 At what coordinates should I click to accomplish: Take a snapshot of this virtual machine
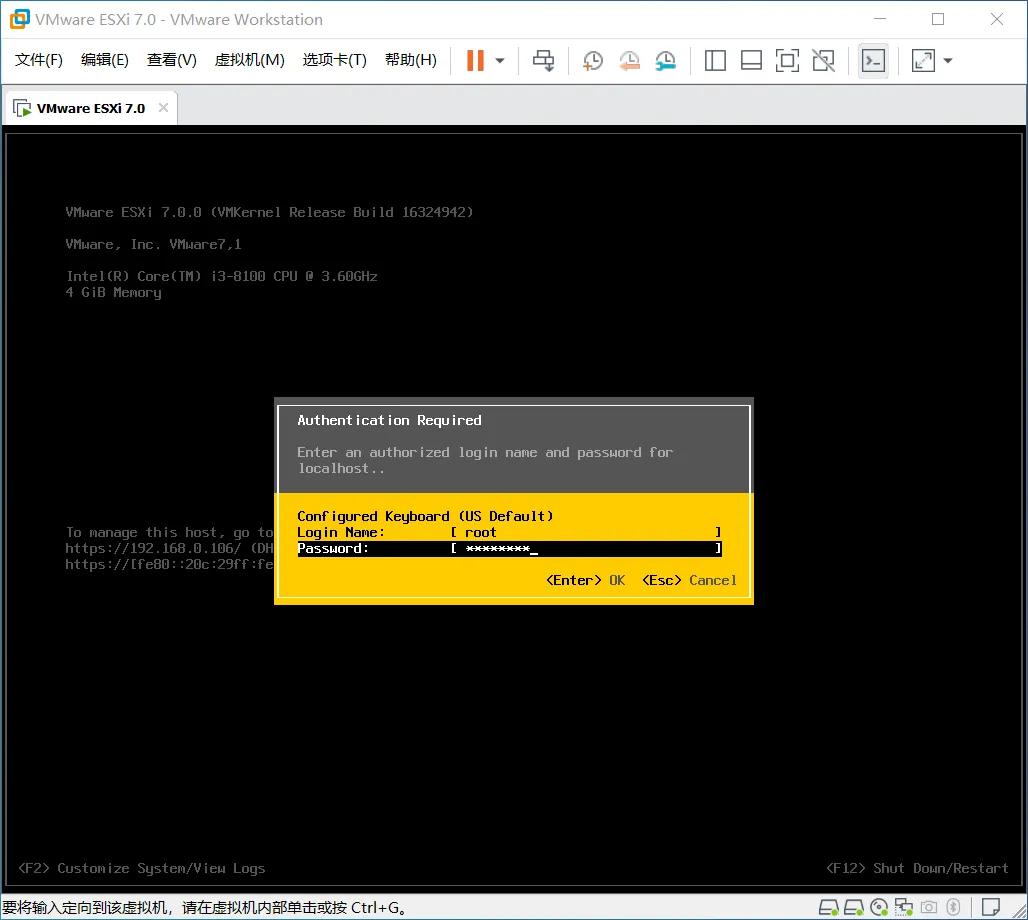(593, 60)
